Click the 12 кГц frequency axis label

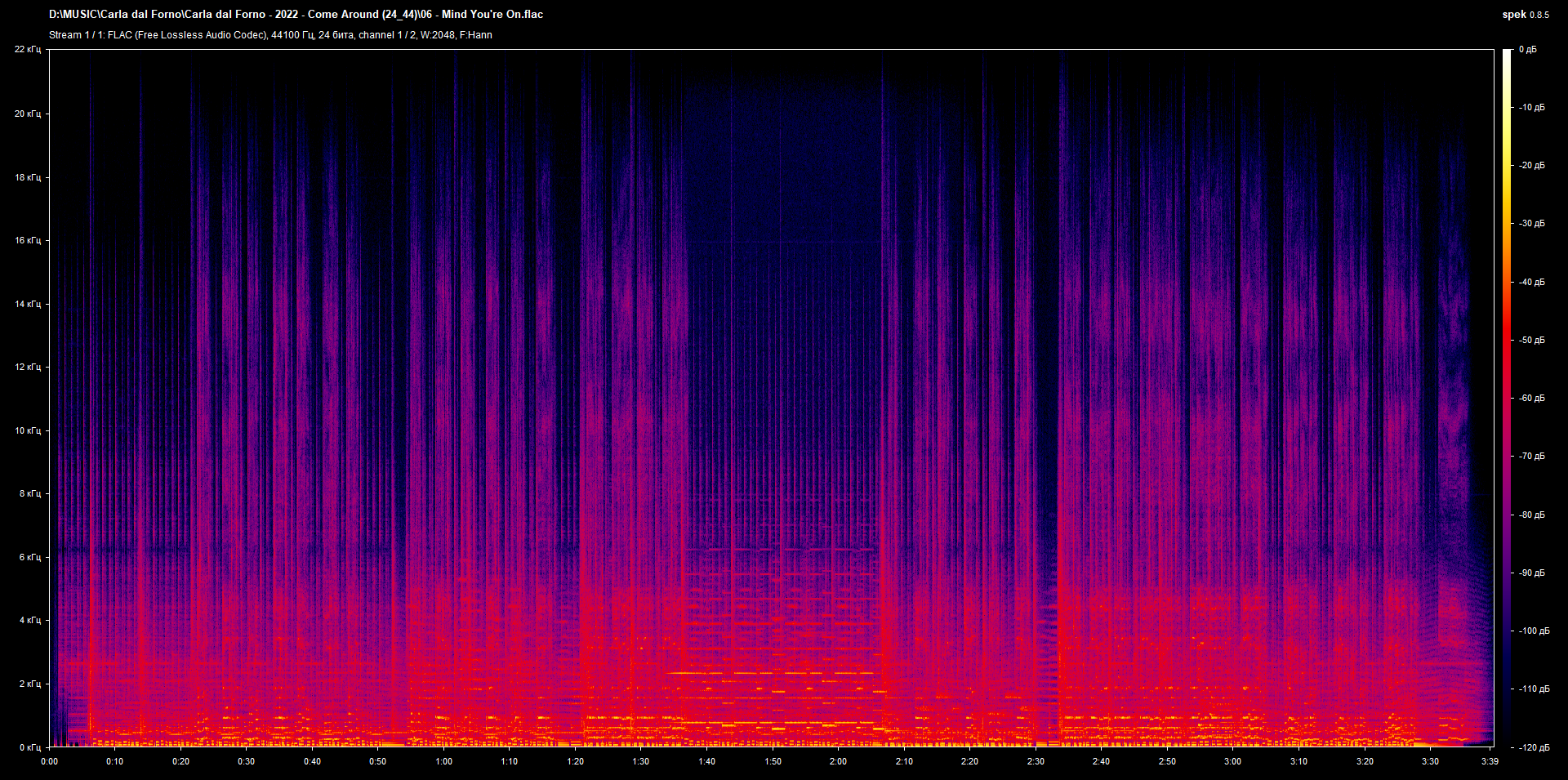click(28, 367)
